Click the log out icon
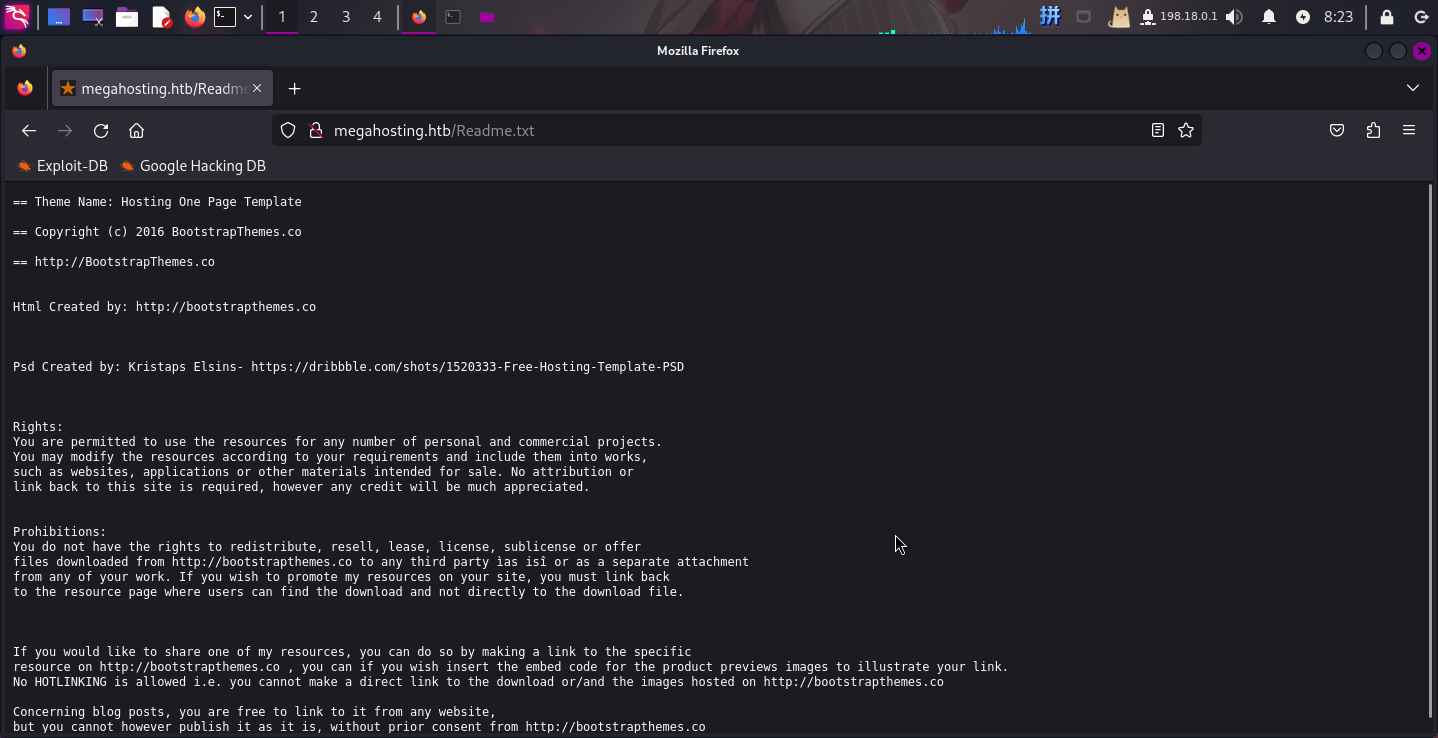The height and width of the screenshot is (738, 1438). click(1421, 17)
